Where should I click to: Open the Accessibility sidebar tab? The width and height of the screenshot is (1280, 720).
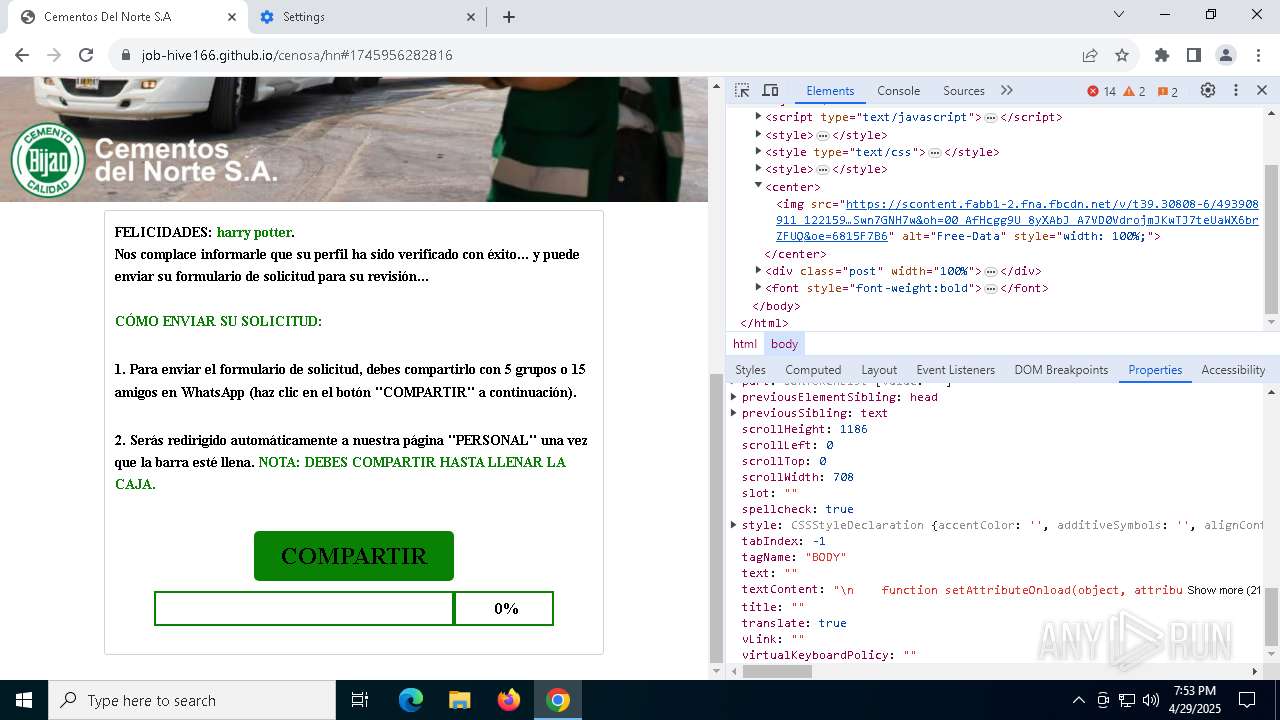1233,370
